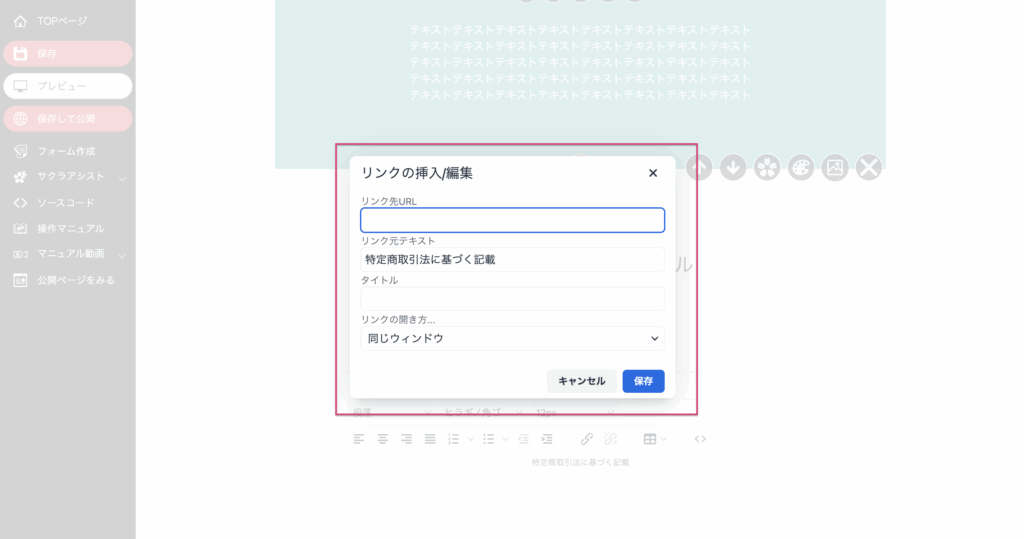Close the リンクの挿入/編集 dialog
Viewport: 1024px width, 539px height.
[x=653, y=173]
